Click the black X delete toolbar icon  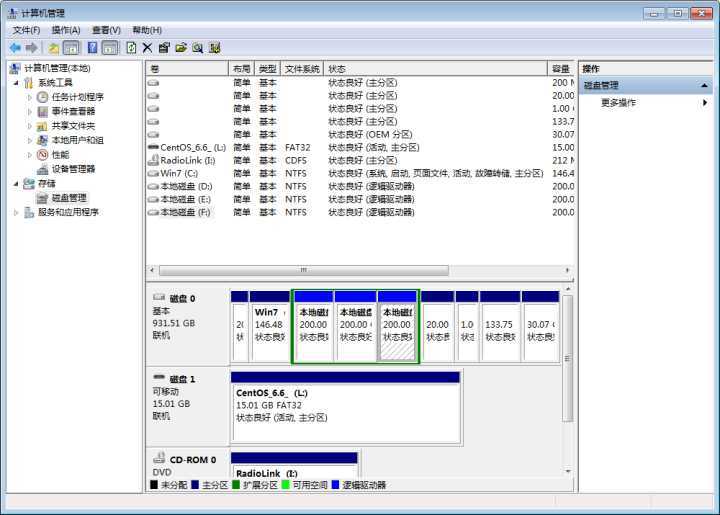click(x=148, y=47)
